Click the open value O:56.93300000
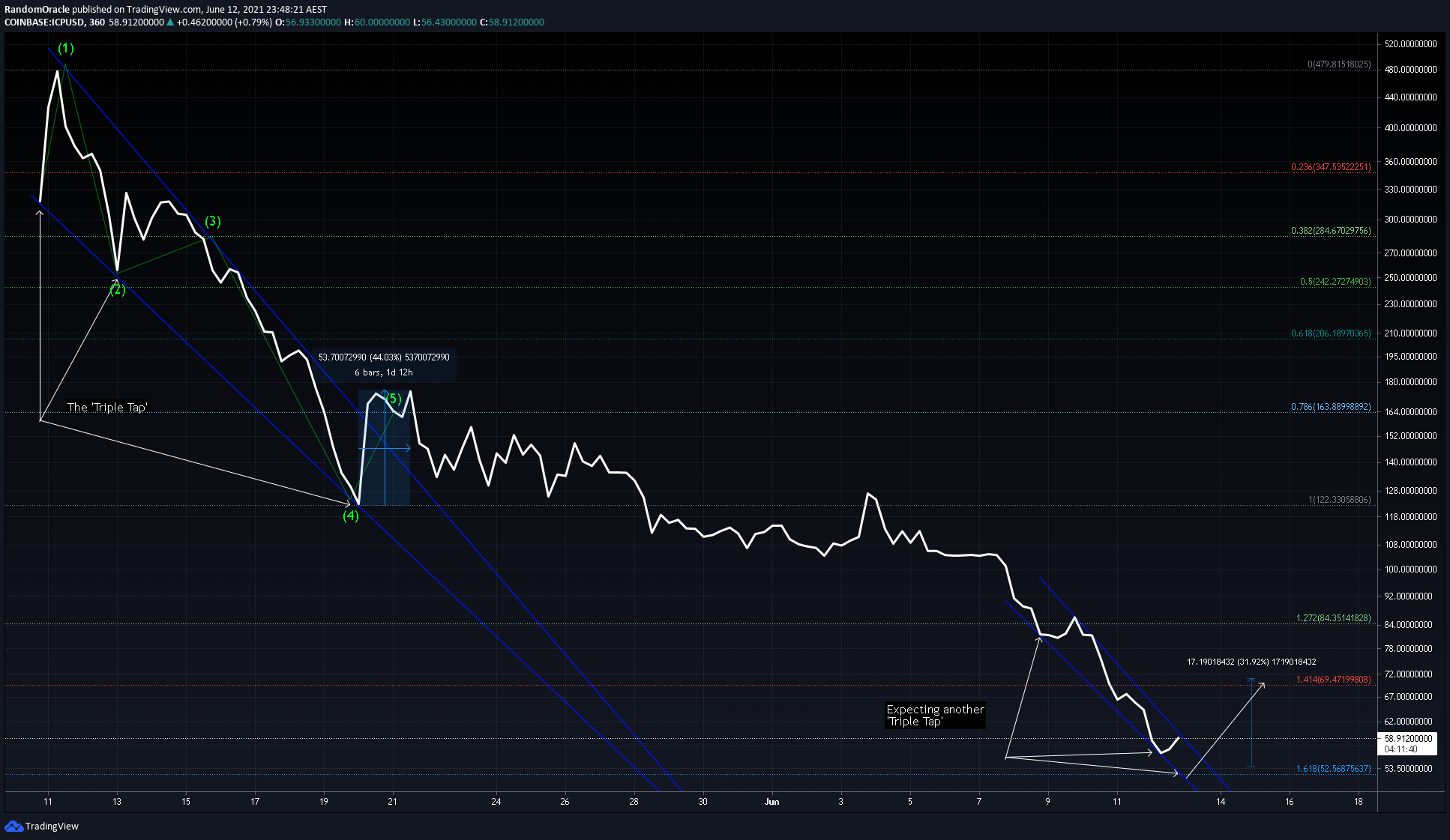The width and height of the screenshot is (1450, 840). (307, 22)
